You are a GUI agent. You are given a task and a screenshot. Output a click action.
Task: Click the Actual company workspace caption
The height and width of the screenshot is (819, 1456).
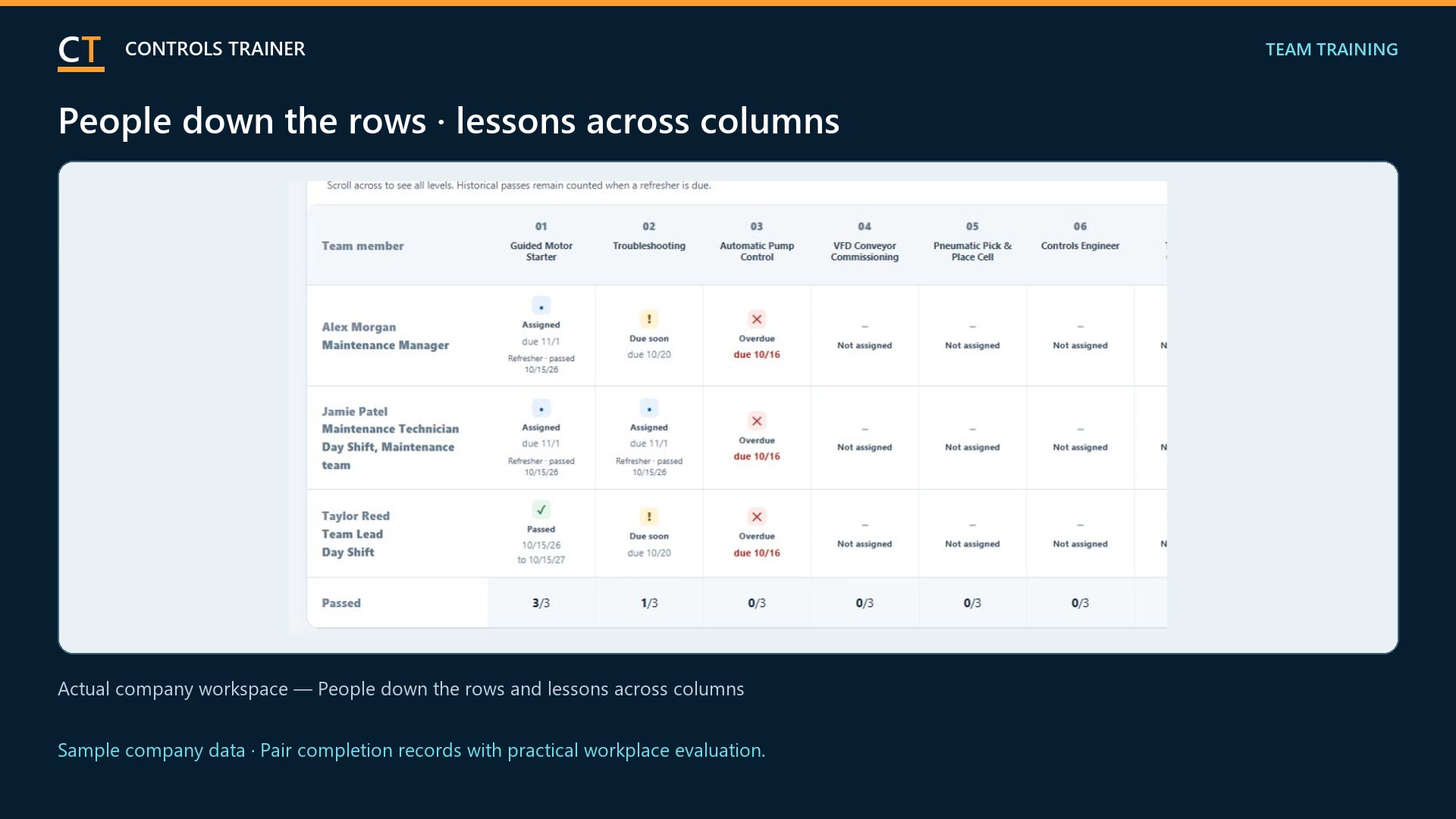400,689
